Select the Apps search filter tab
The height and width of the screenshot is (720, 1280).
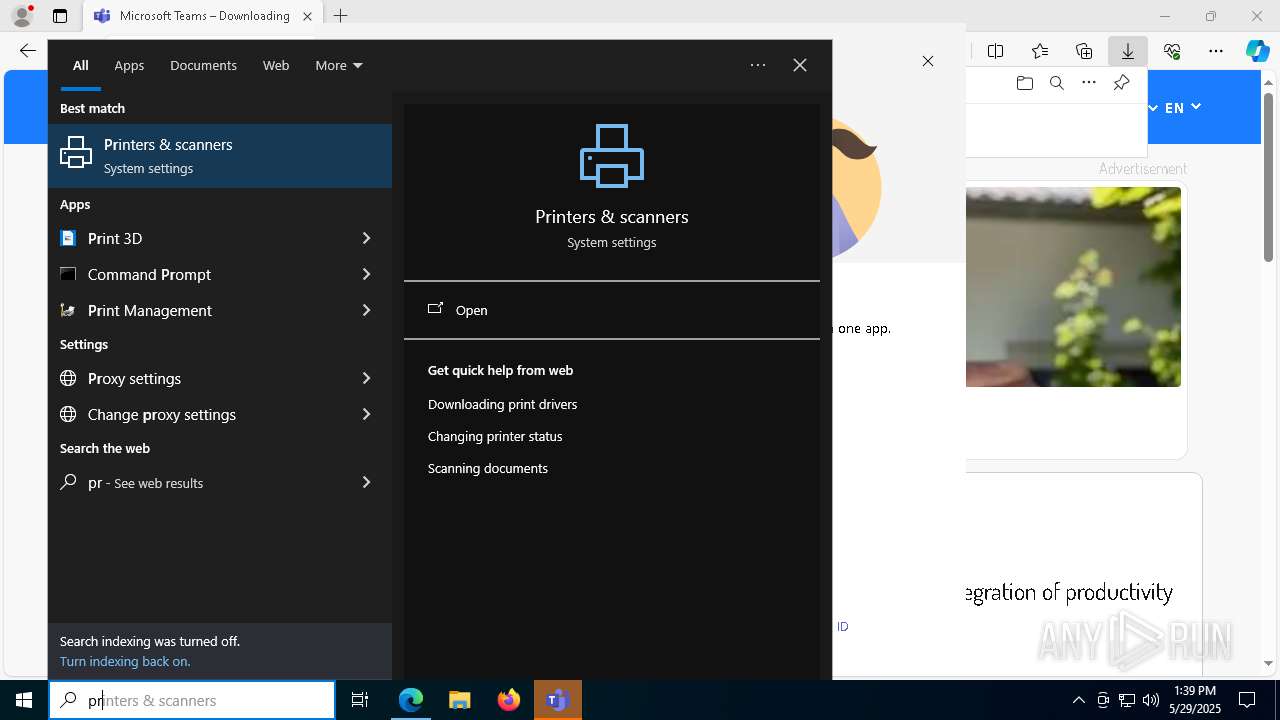coord(129,65)
